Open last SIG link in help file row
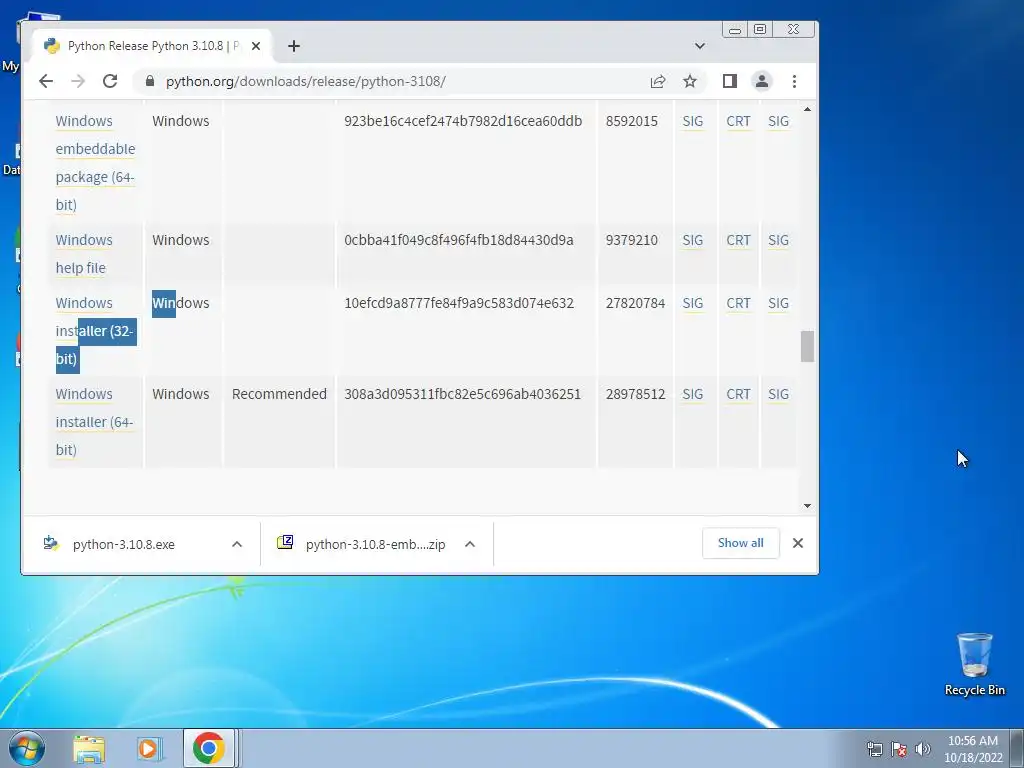This screenshot has height=768, width=1024. 778,240
